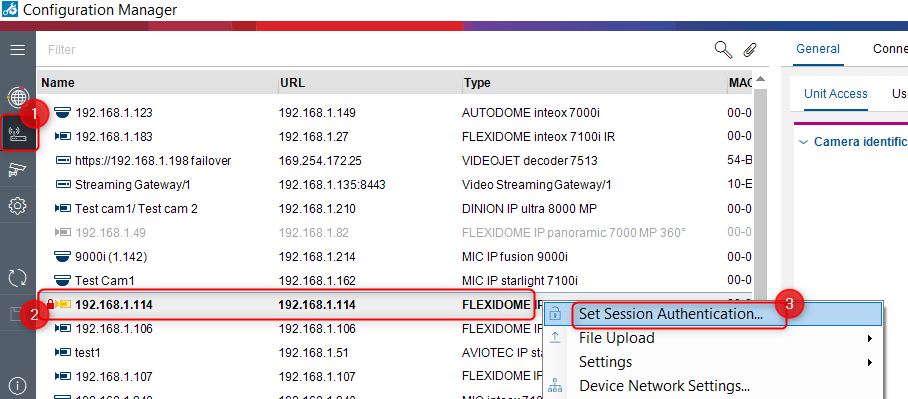Select the 9000i (1.142) device row

pos(395,257)
